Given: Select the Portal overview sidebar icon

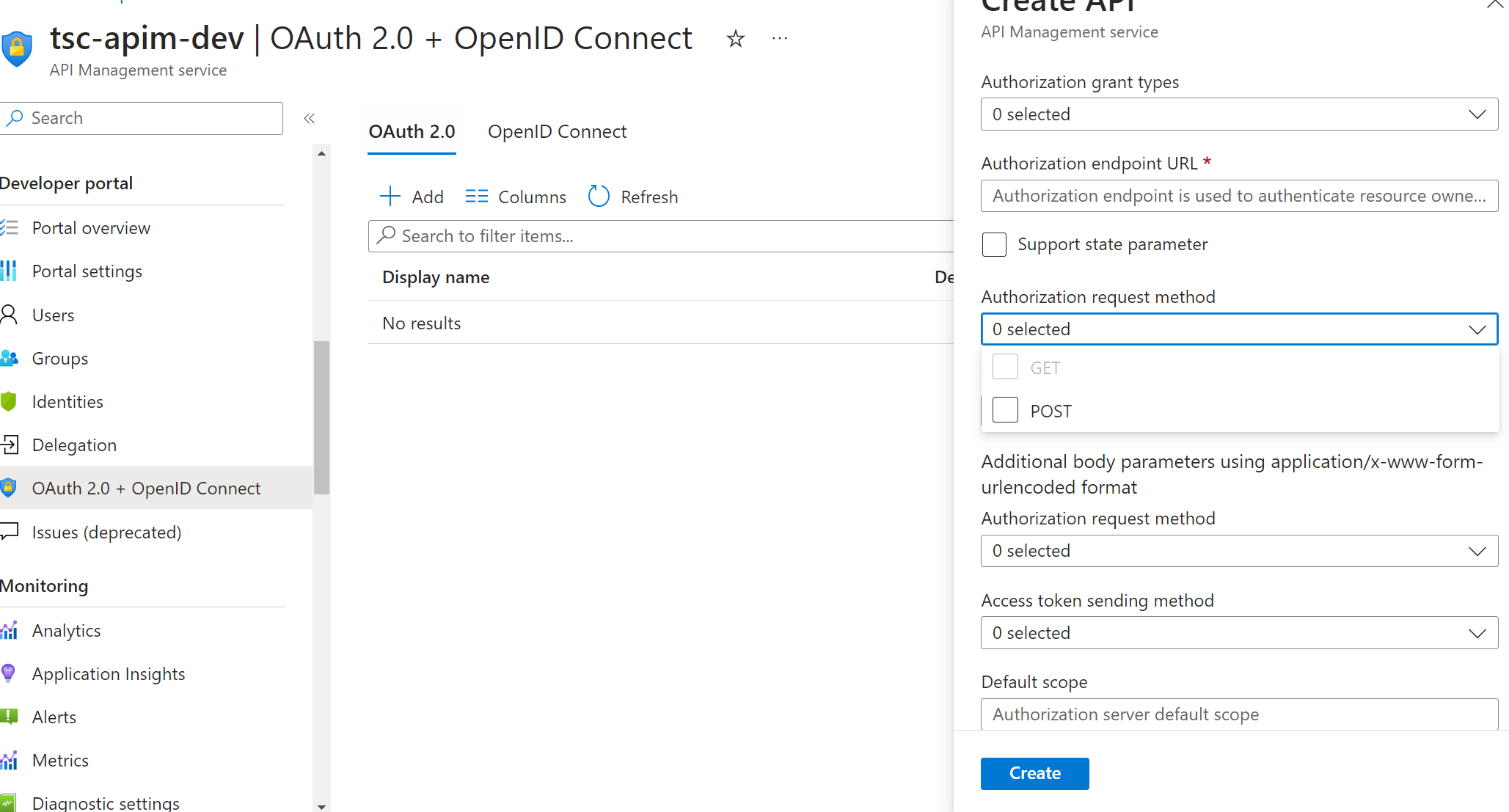Looking at the screenshot, I should tap(10, 227).
